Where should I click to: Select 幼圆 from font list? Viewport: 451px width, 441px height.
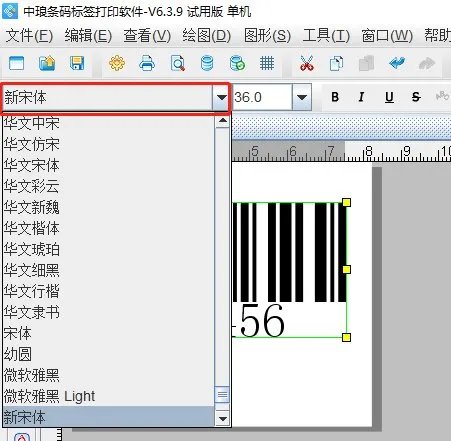(108, 354)
